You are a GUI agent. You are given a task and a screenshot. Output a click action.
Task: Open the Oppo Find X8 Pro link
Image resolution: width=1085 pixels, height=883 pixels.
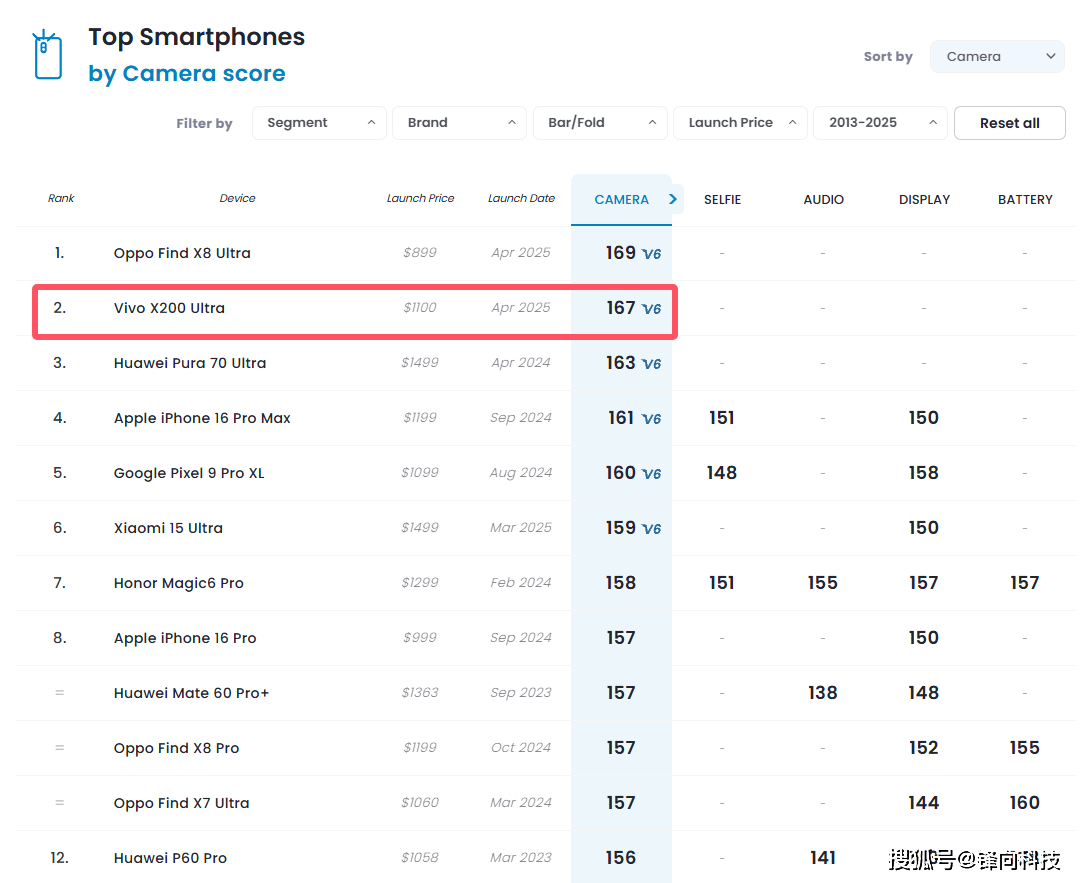pyautogui.click(x=176, y=748)
